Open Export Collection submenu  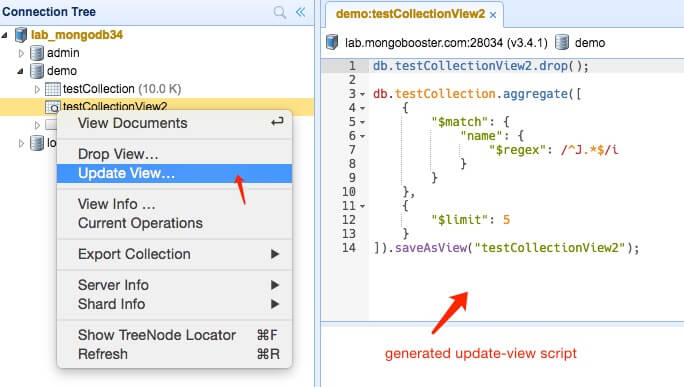coord(174,254)
